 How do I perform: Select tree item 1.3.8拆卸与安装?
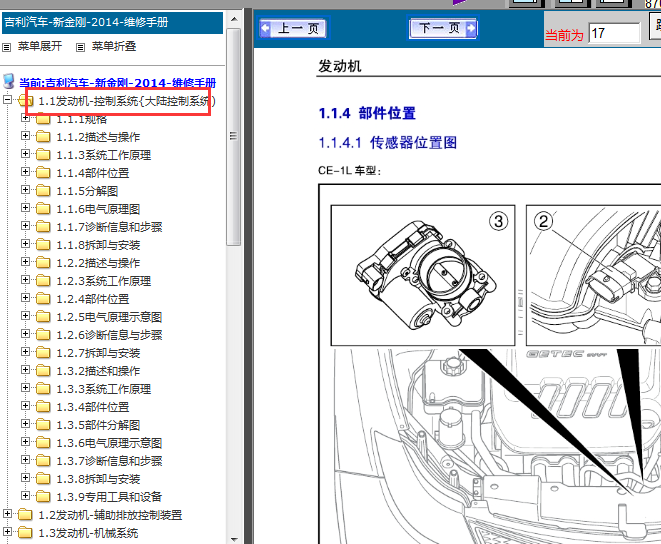click(98, 479)
